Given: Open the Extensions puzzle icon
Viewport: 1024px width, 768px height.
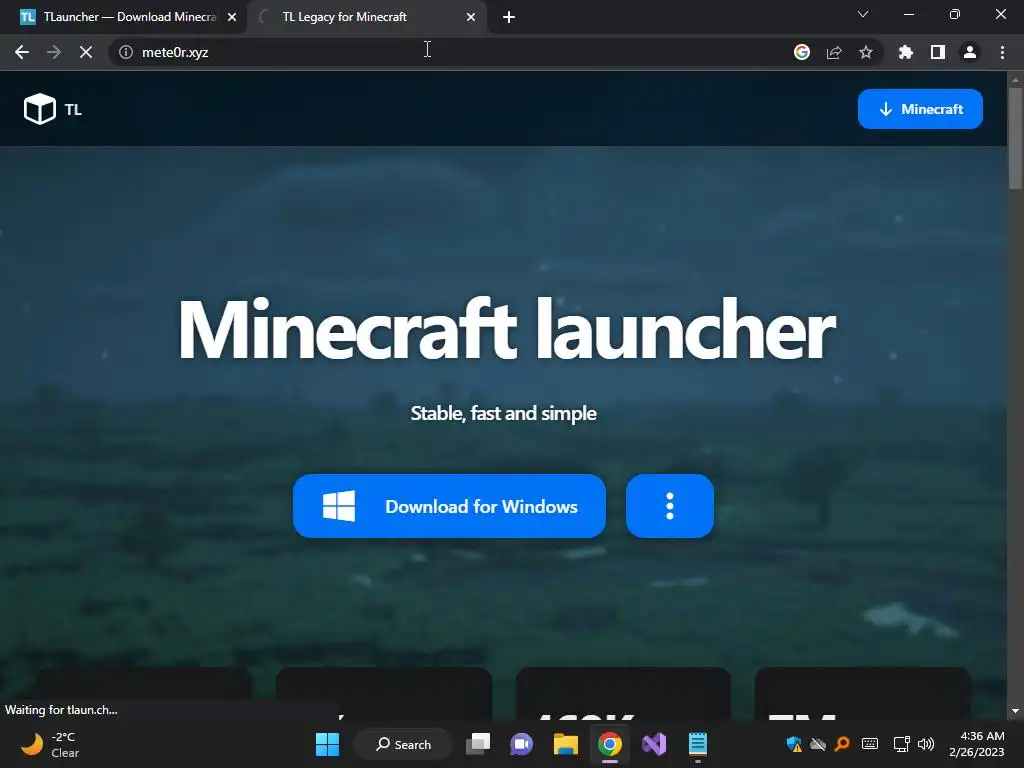Looking at the screenshot, I should 905,52.
